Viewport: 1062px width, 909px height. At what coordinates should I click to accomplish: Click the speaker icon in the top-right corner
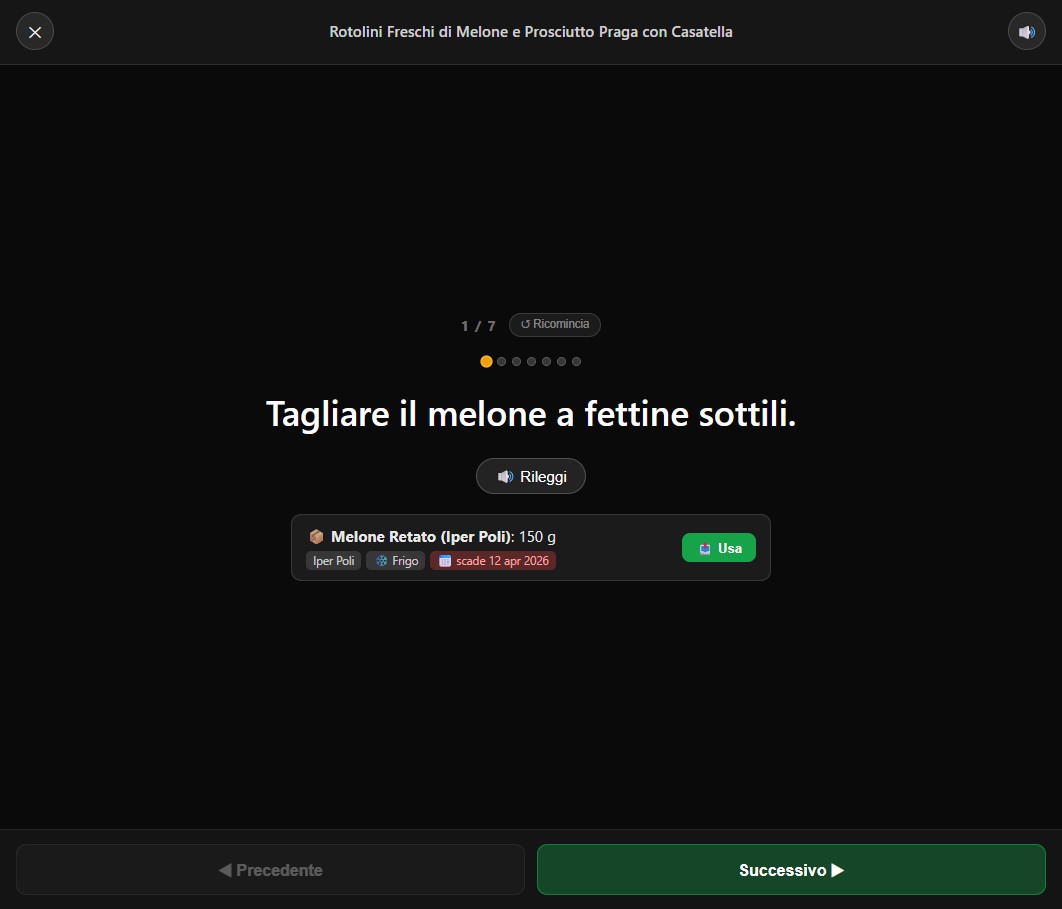(1026, 31)
